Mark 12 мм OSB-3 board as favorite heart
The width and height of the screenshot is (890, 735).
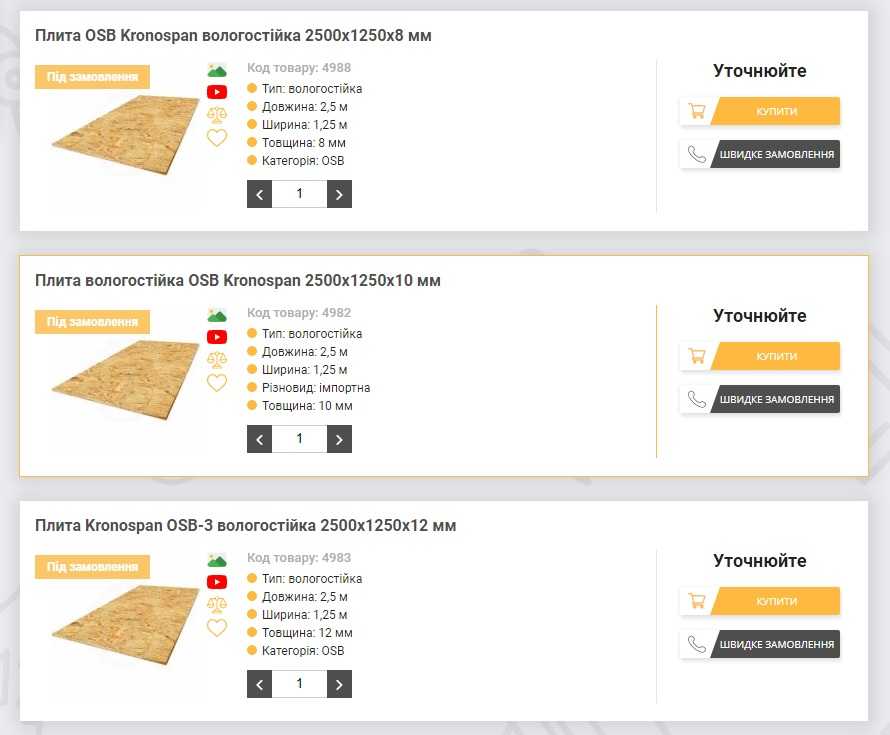click(x=217, y=628)
